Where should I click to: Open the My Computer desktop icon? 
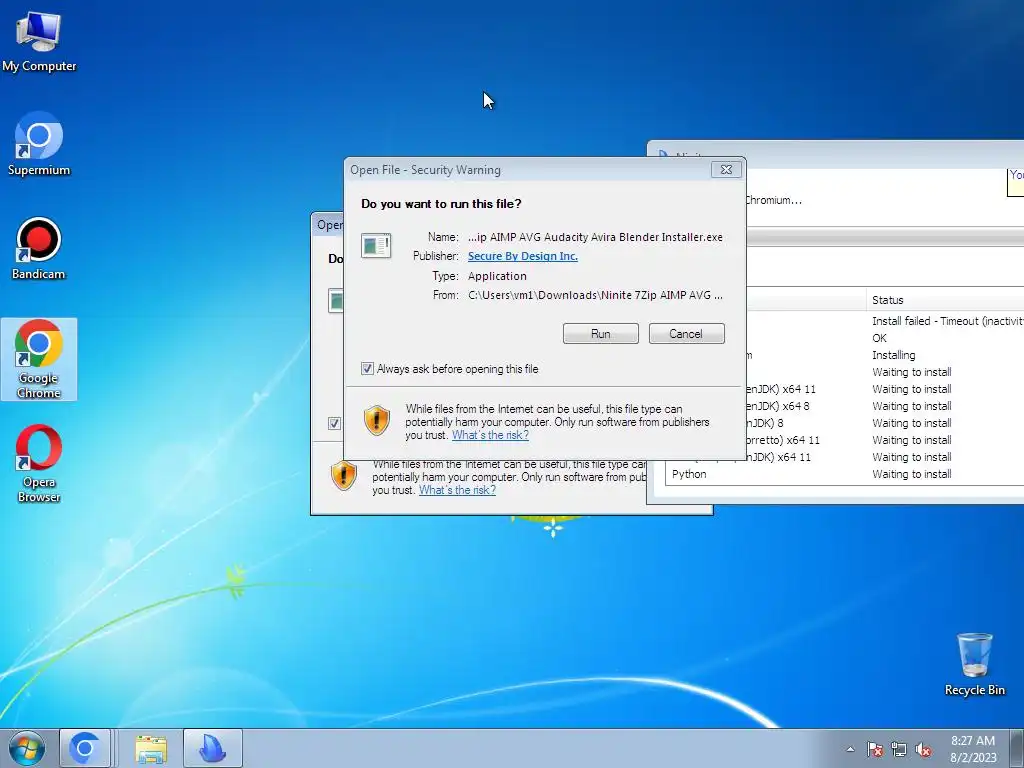[39, 42]
